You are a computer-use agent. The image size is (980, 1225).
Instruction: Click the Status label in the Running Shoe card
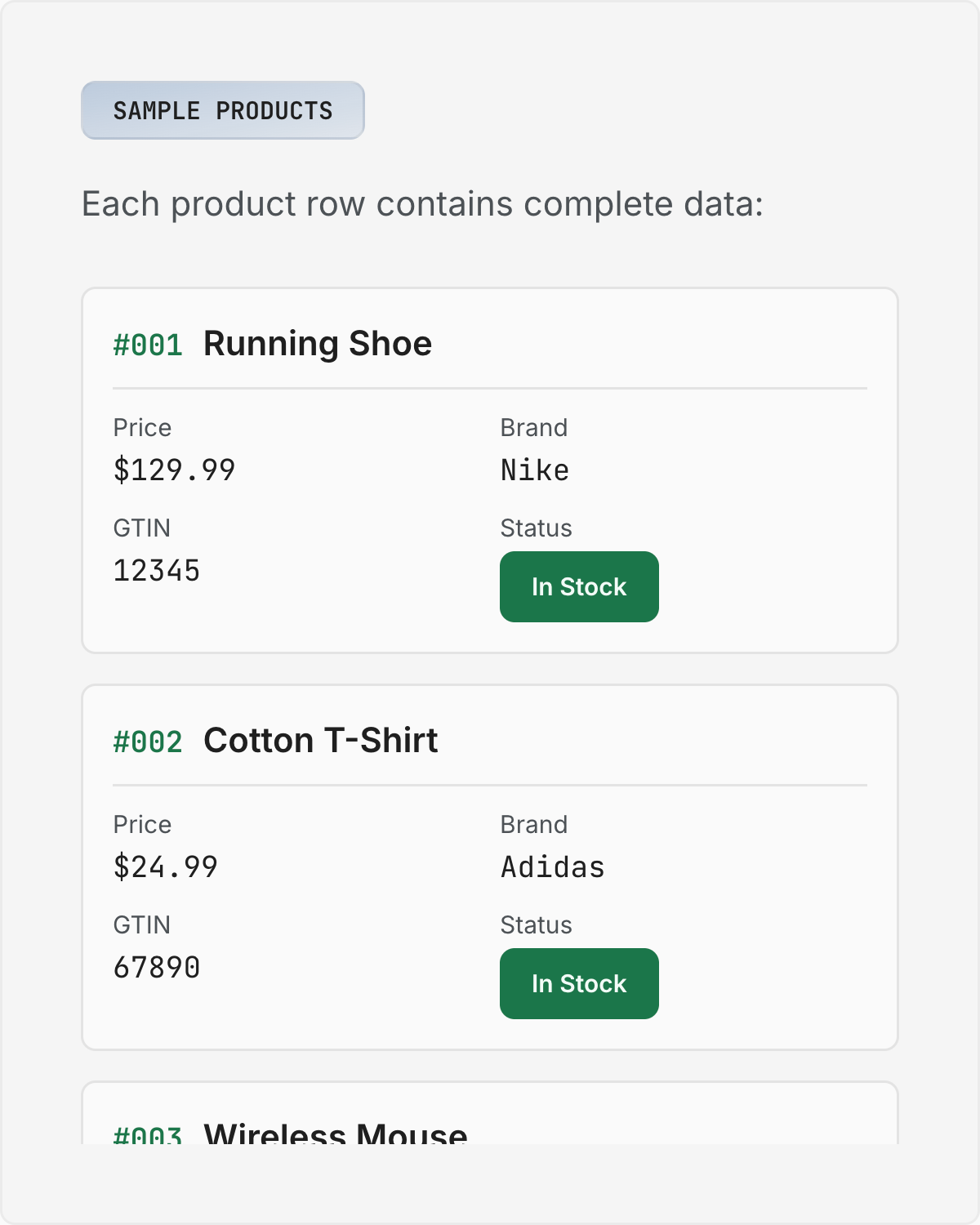536,528
